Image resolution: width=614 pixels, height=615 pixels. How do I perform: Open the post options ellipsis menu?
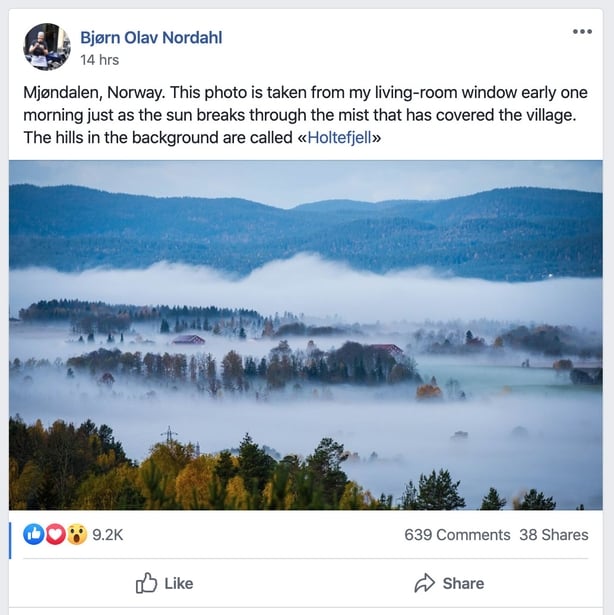point(582,31)
